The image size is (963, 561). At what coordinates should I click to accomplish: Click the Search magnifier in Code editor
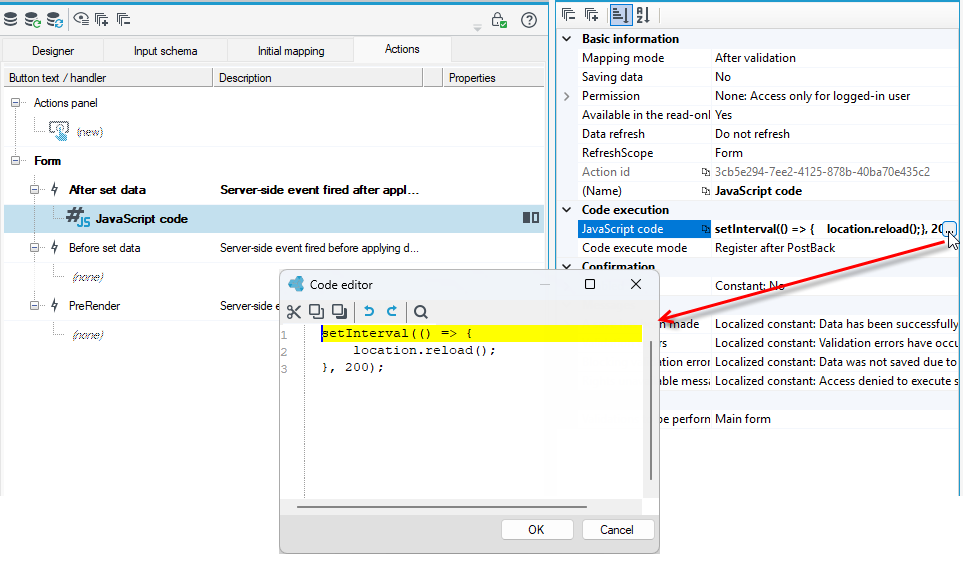(x=421, y=312)
